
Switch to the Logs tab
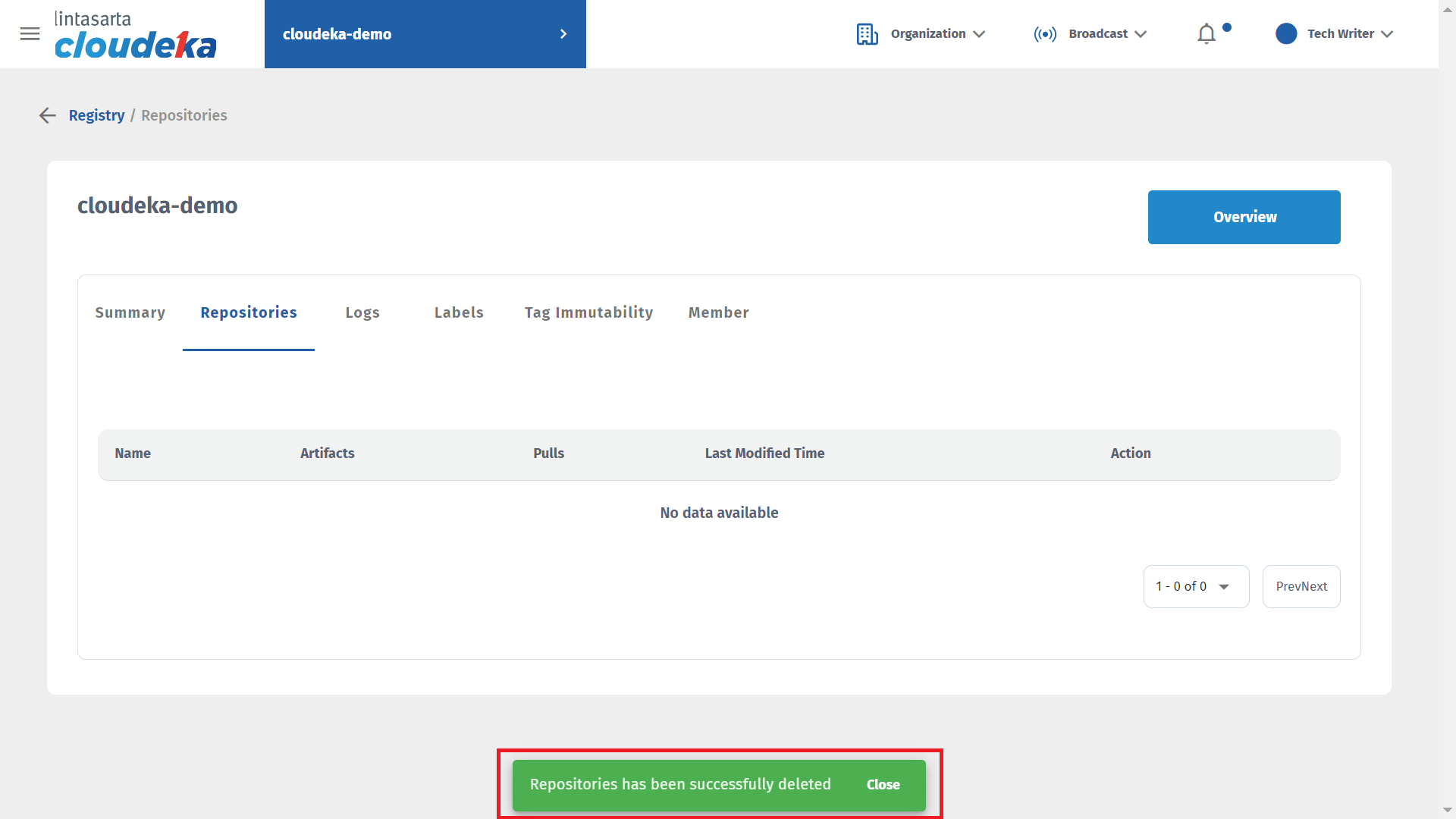[x=362, y=312]
